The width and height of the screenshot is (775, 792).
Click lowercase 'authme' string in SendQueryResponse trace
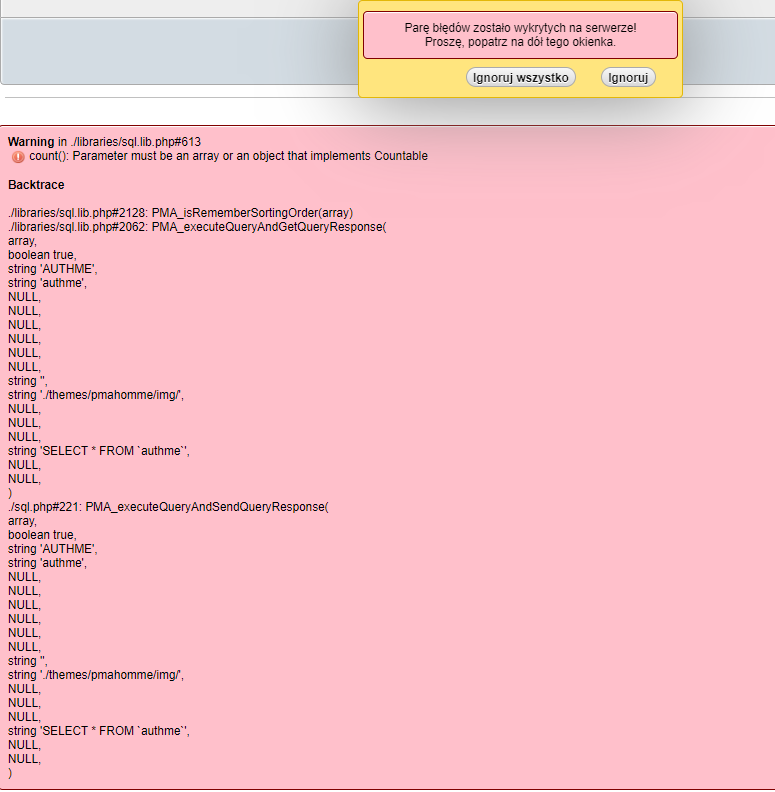click(47, 563)
